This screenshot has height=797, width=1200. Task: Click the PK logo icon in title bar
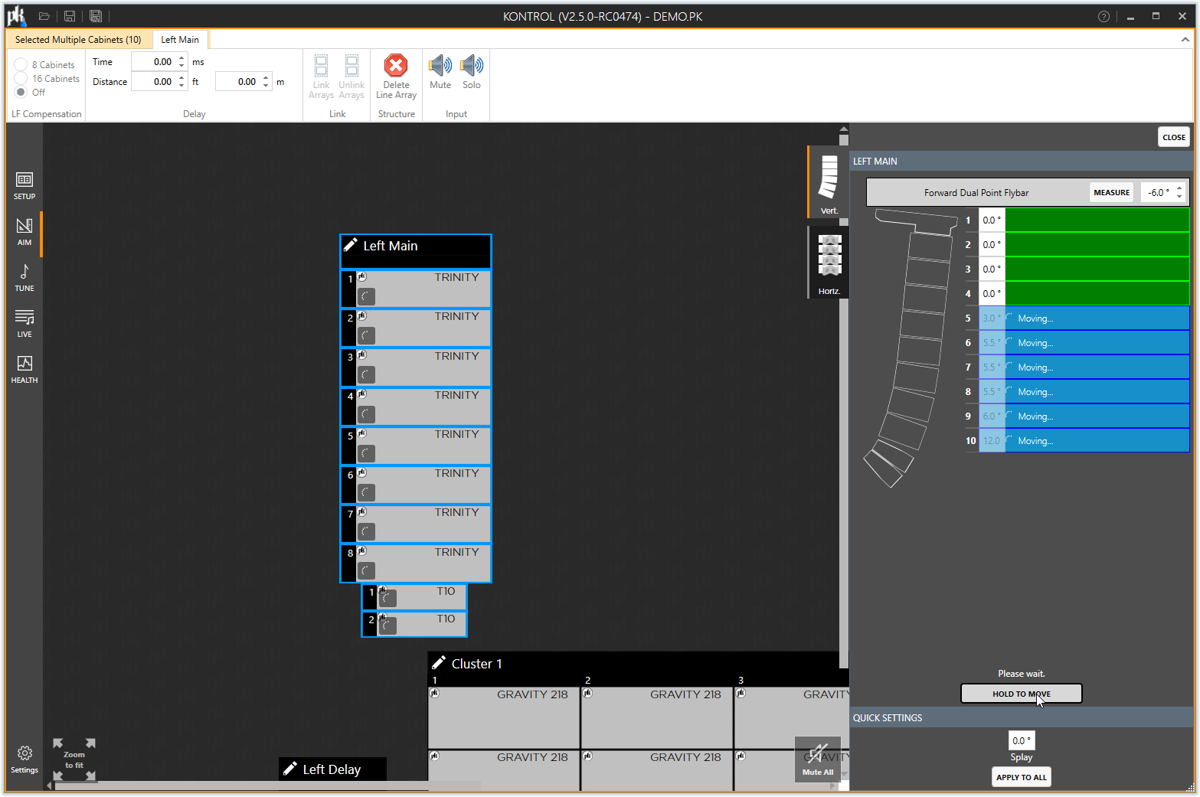16,16
